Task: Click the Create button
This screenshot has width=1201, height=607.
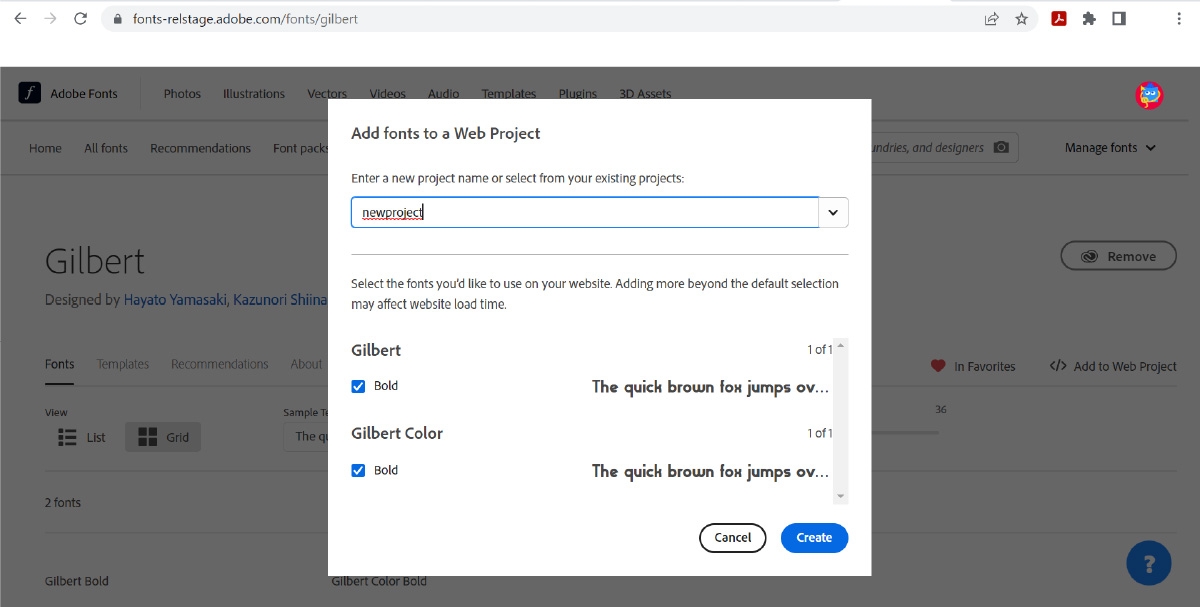Action: pos(814,537)
